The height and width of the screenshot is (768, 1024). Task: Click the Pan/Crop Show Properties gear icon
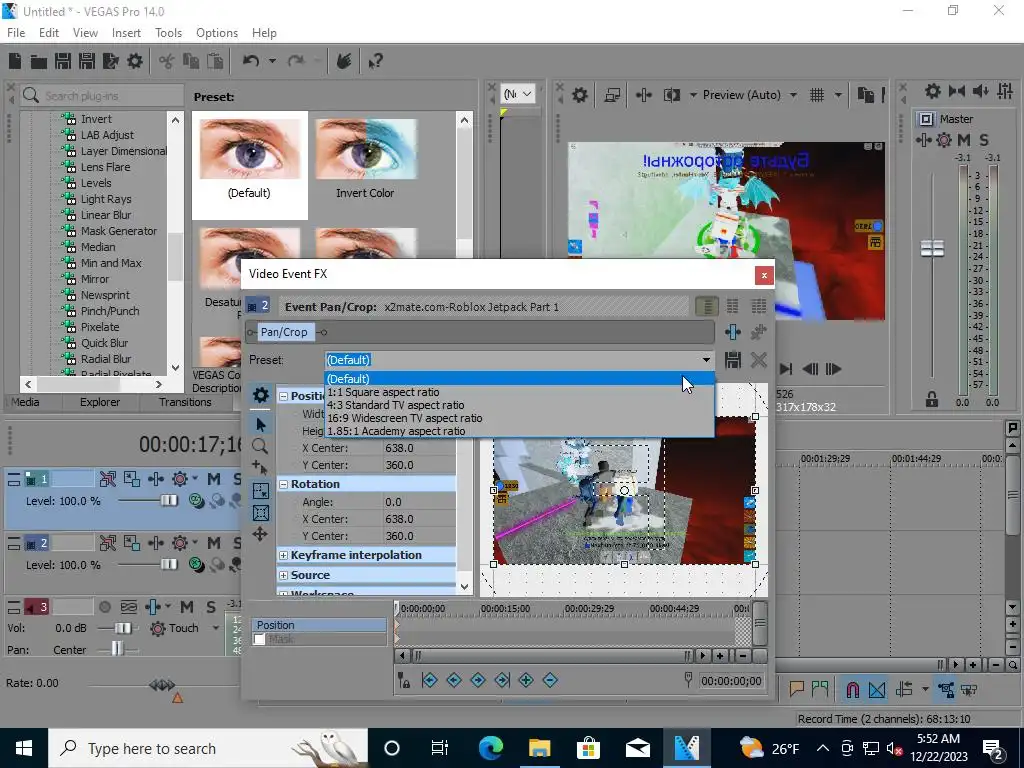261,394
